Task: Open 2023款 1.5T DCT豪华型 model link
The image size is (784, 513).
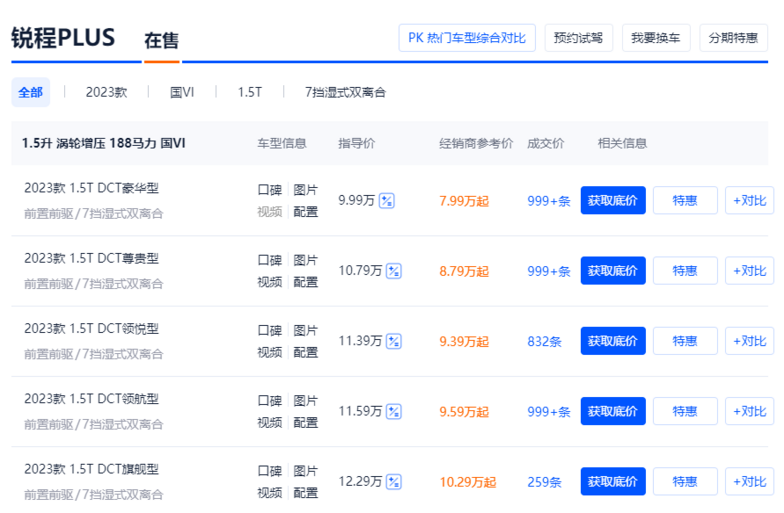Action: coord(92,188)
